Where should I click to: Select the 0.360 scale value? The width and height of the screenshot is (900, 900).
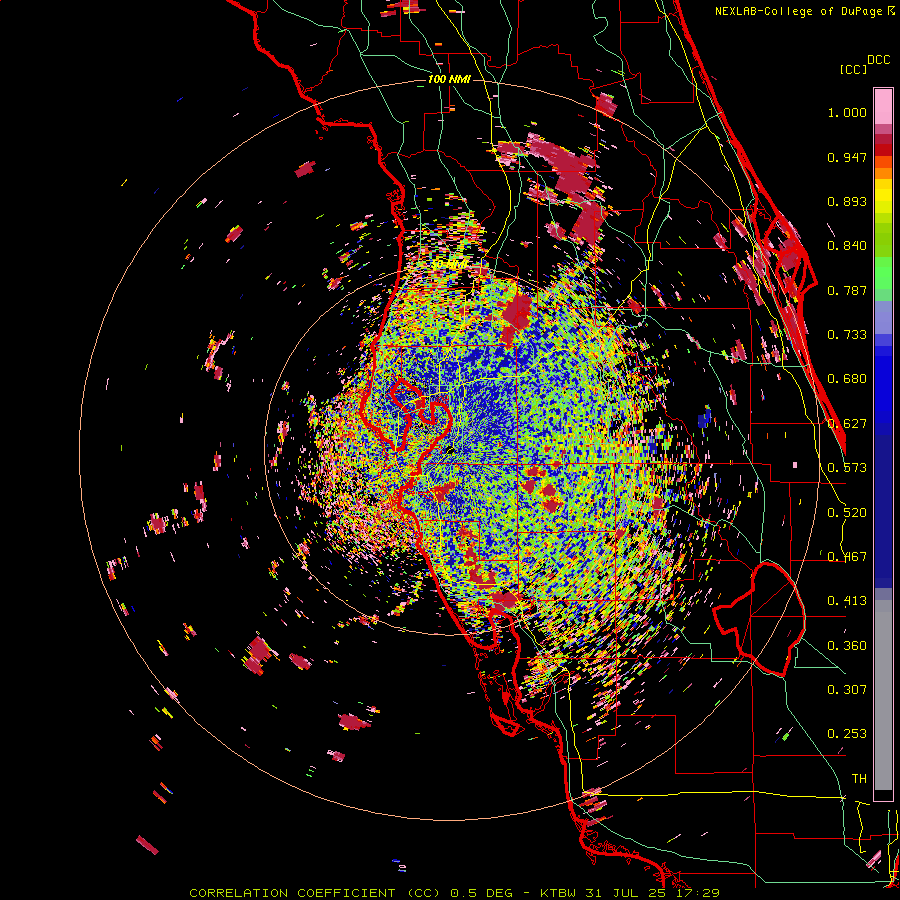pyautogui.click(x=847, y=646)
